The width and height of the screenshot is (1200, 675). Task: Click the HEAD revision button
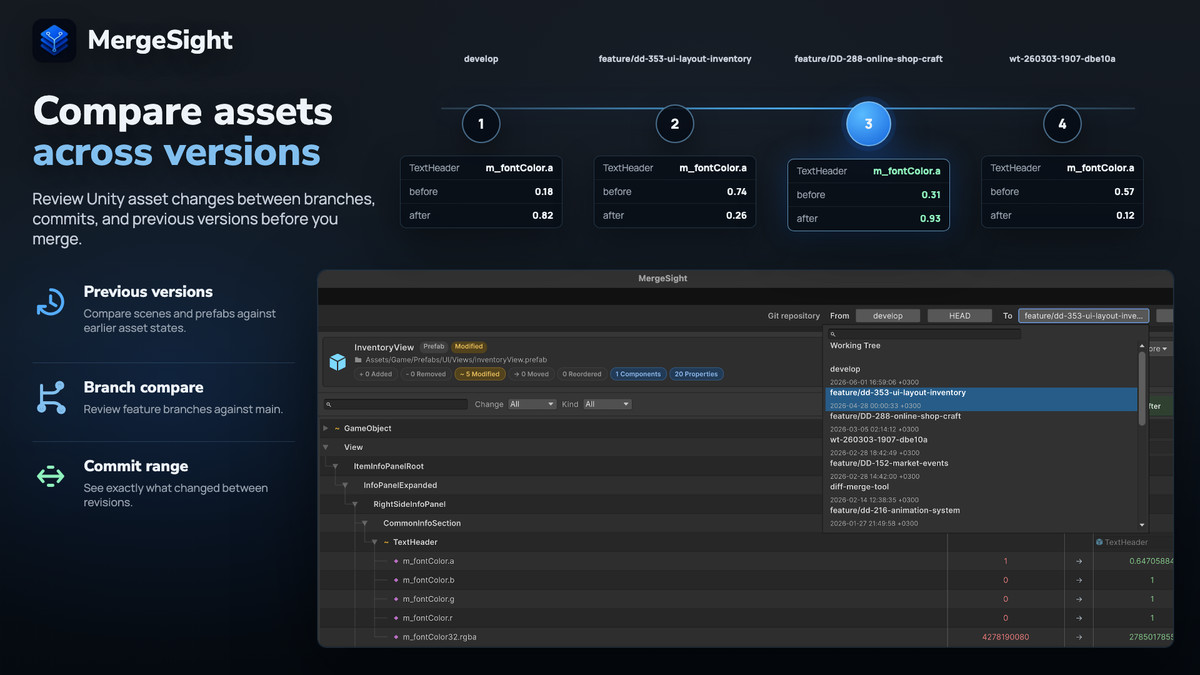click(960, 315)
